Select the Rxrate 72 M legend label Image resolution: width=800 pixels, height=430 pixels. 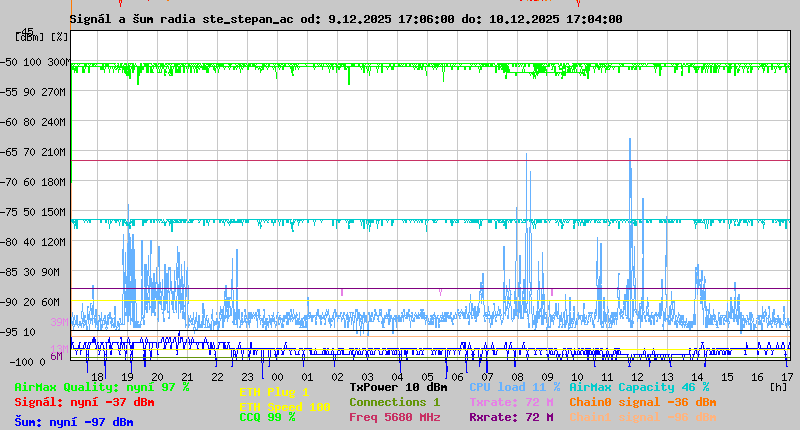tap(511, 417)
